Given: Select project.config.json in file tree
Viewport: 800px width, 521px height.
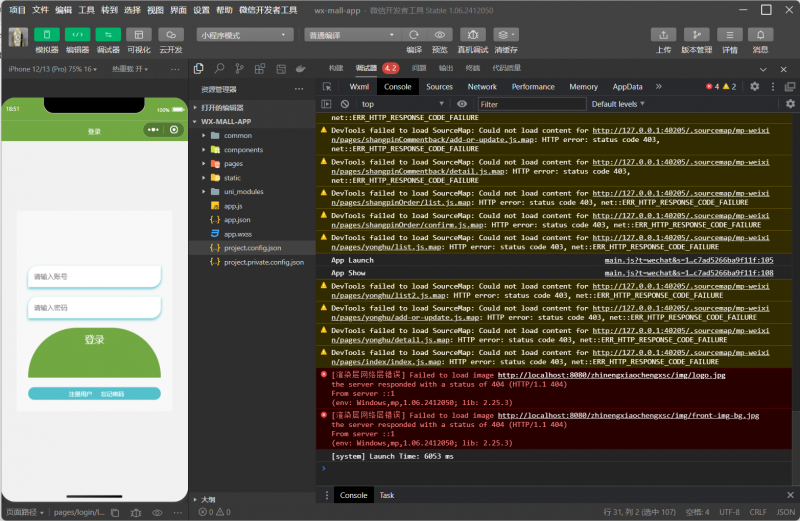Looking at the screenshot, I should coord(252,247).
